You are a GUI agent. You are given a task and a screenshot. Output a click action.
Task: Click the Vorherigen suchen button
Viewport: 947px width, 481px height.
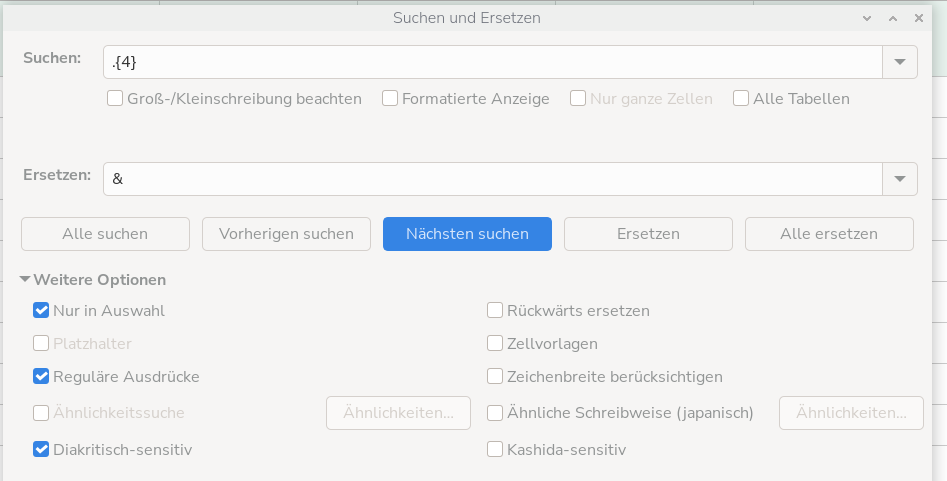[286, 234]
